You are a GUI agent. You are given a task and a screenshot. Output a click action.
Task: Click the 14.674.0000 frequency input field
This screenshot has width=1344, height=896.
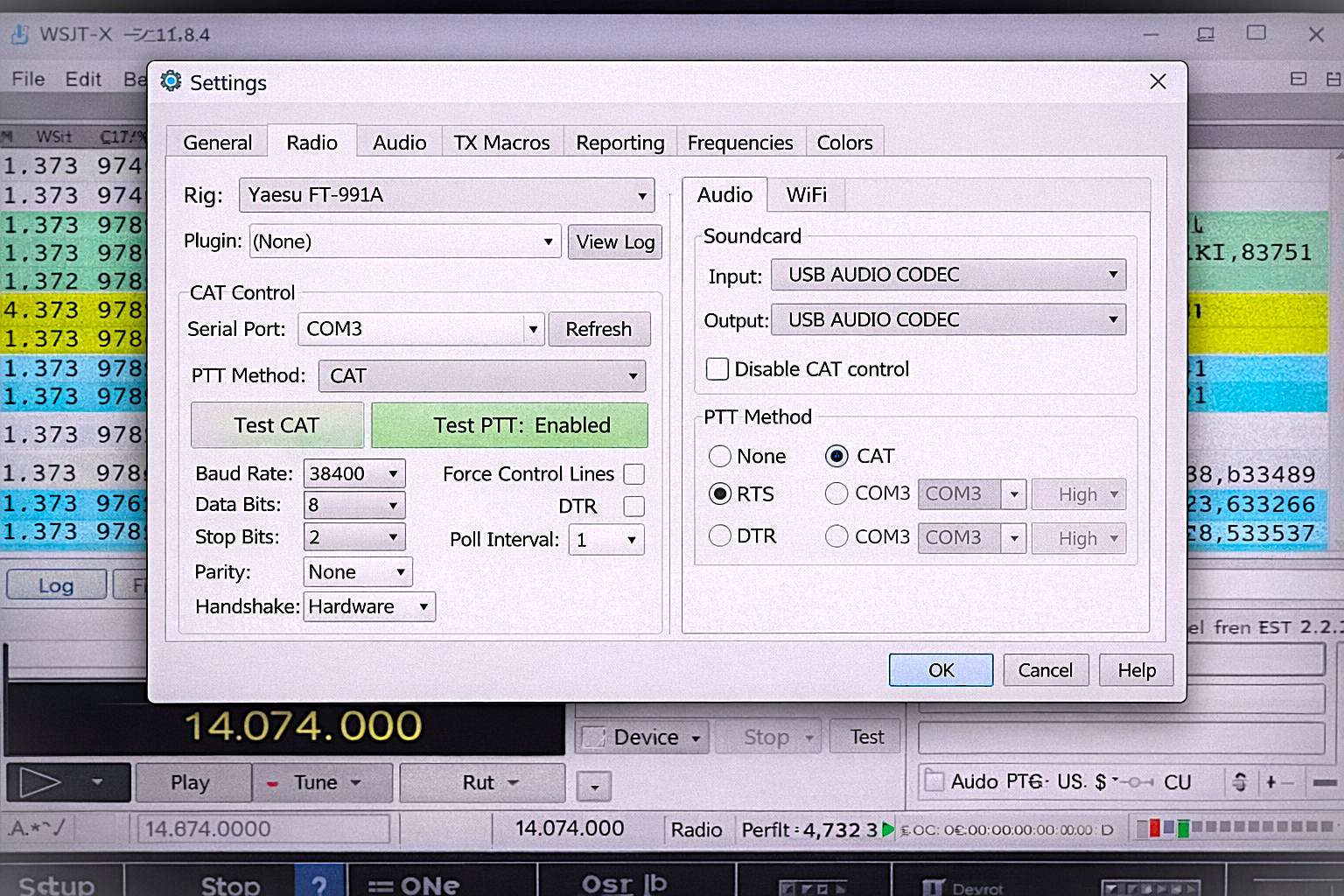coord(262,829)
